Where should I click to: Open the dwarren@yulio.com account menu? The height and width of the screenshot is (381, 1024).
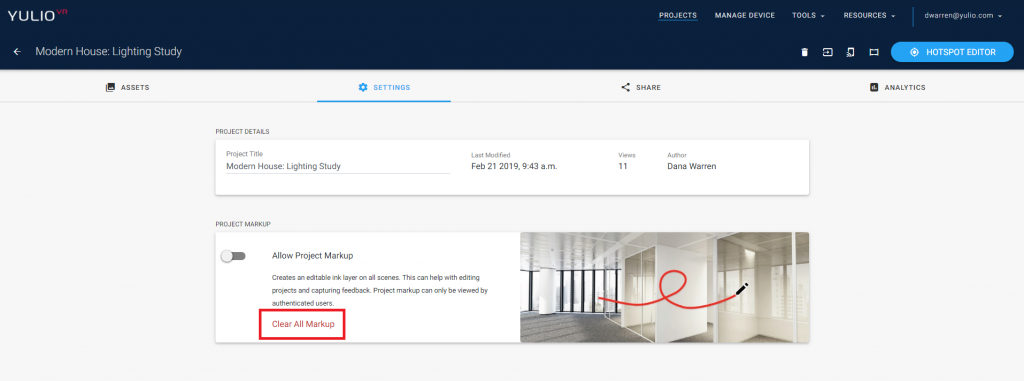click(963, 15)
